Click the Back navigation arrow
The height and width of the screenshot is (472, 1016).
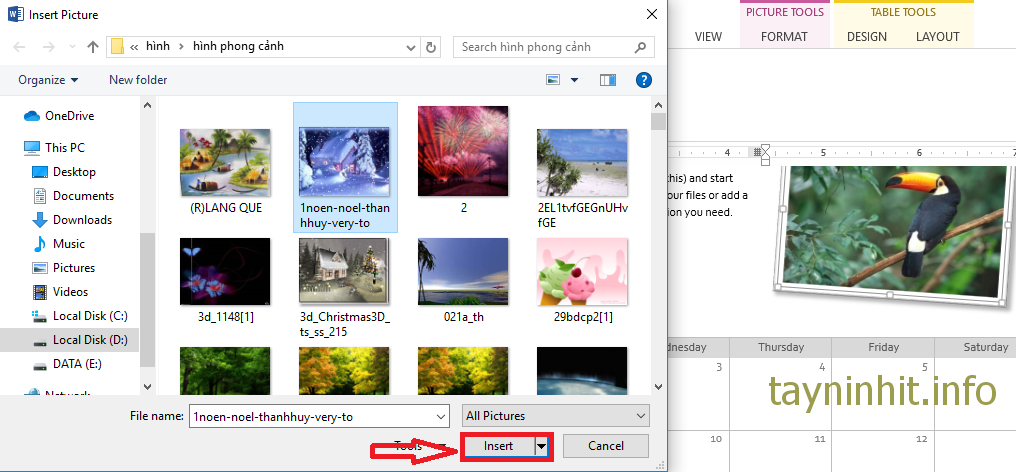pyautogui.click(x=20, y=47)
